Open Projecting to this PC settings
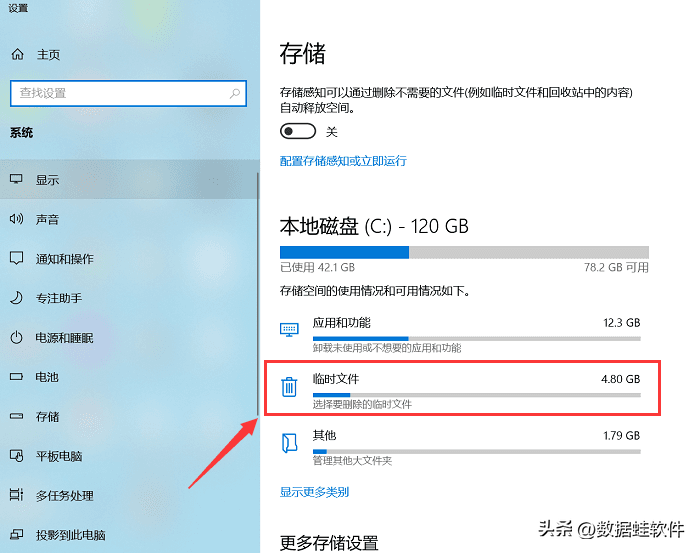700x553 pixels. coord(70,535)
